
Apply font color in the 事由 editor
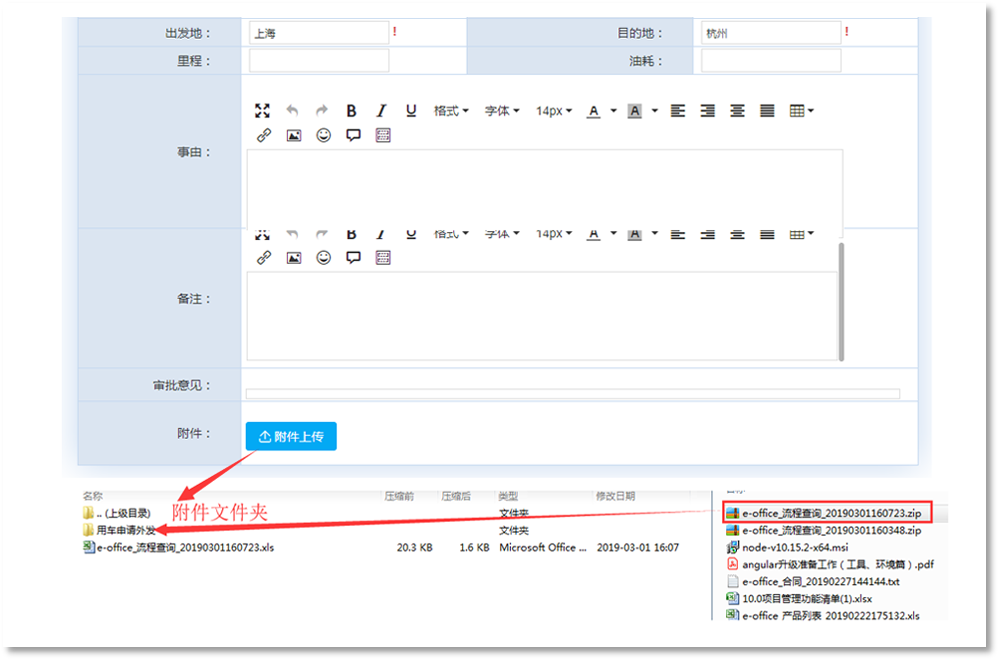[594, 111]
